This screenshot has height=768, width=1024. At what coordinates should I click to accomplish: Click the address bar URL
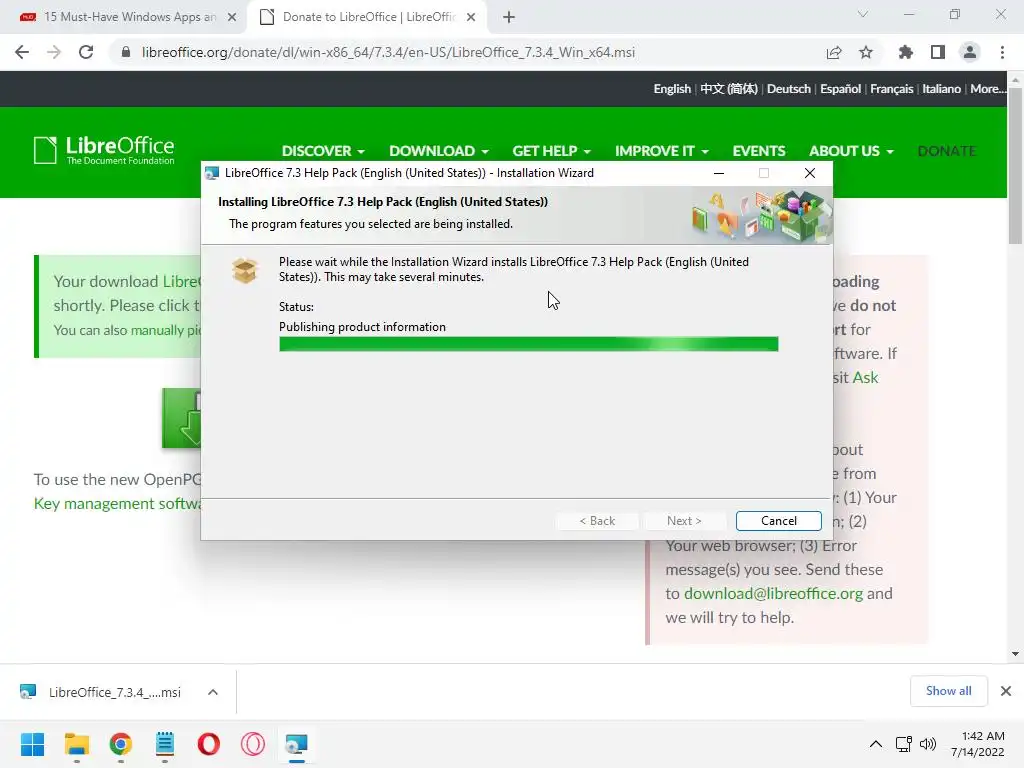[388, 52]
